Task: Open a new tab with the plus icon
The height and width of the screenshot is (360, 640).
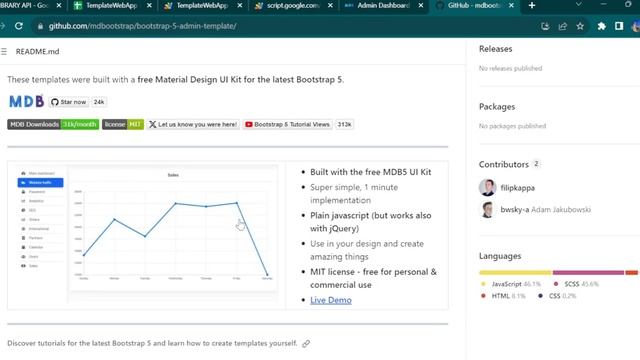Action: click(x=531, y=5)
